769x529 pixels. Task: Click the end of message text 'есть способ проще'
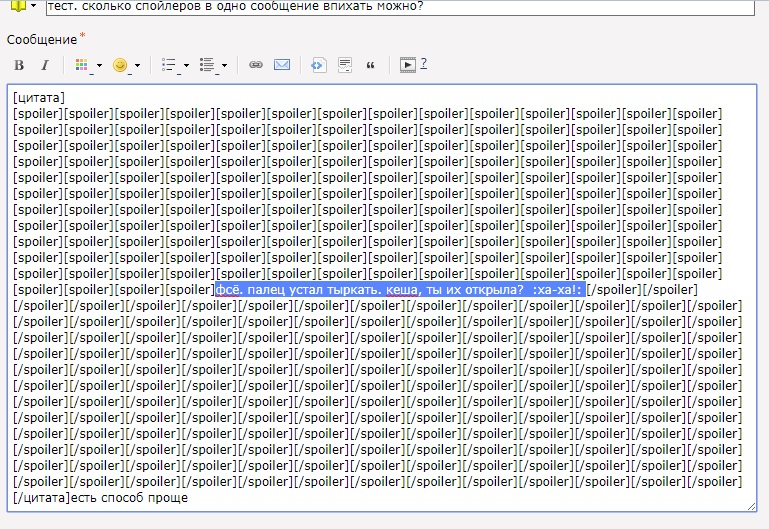pos(188,497)
